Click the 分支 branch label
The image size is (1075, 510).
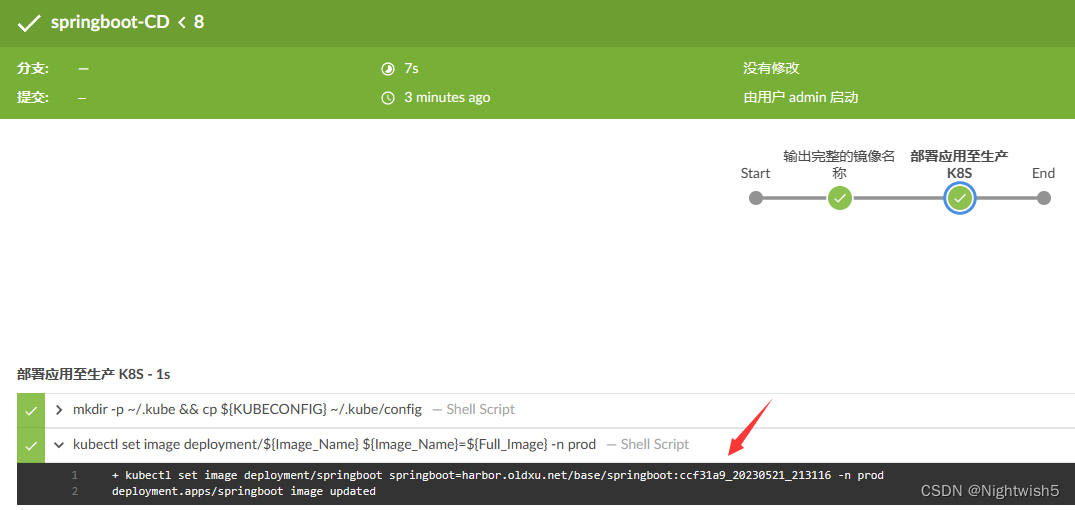coord(32,69)
